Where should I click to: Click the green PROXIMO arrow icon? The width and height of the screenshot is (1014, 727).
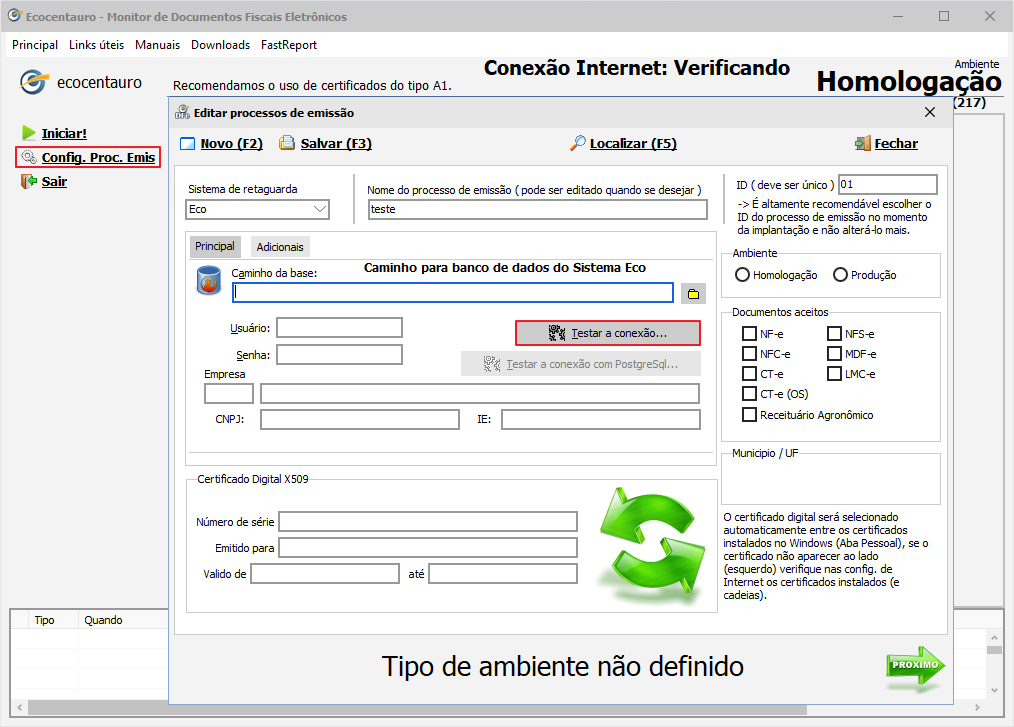[914, 667]
